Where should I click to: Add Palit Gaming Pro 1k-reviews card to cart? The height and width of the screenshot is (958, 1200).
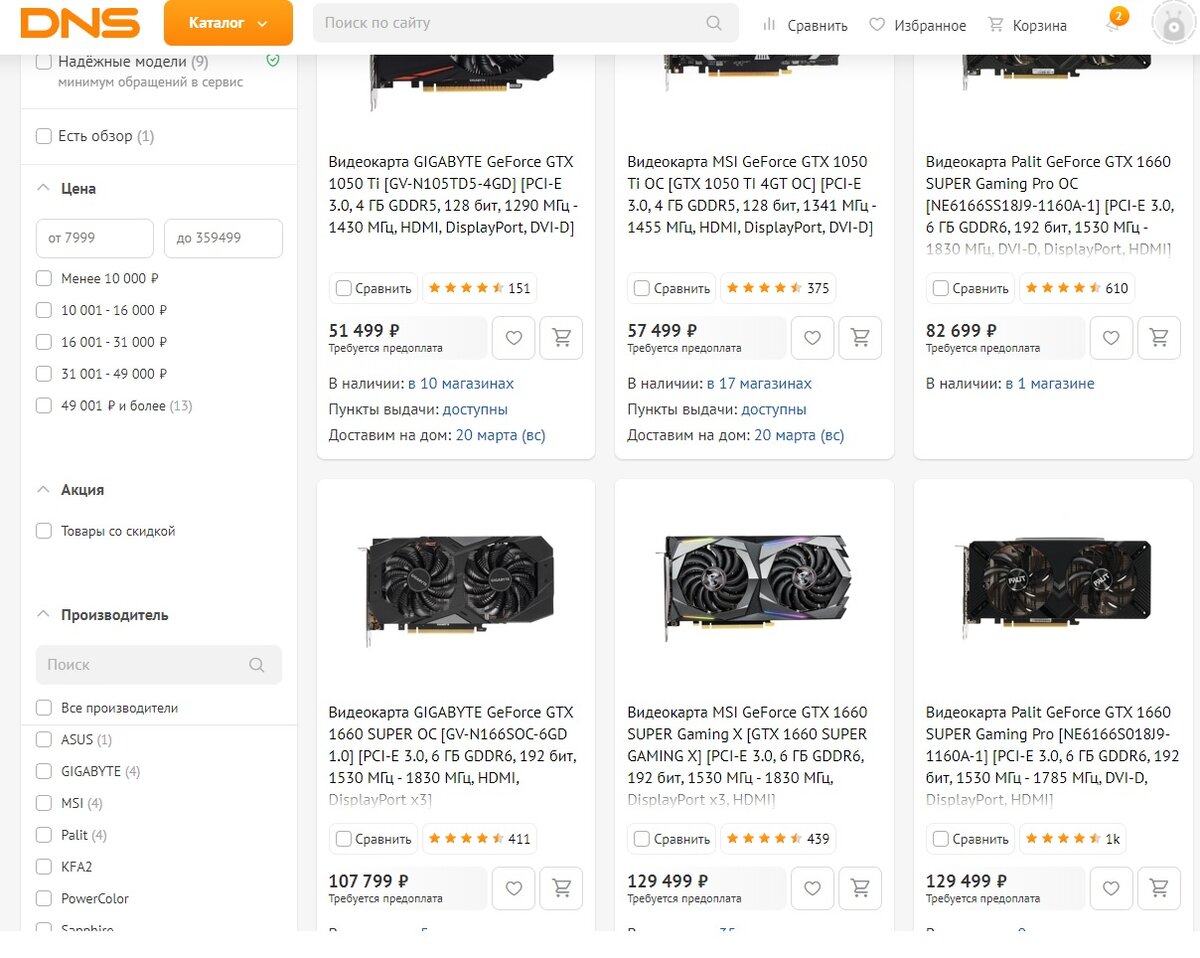pos(1159,888)
